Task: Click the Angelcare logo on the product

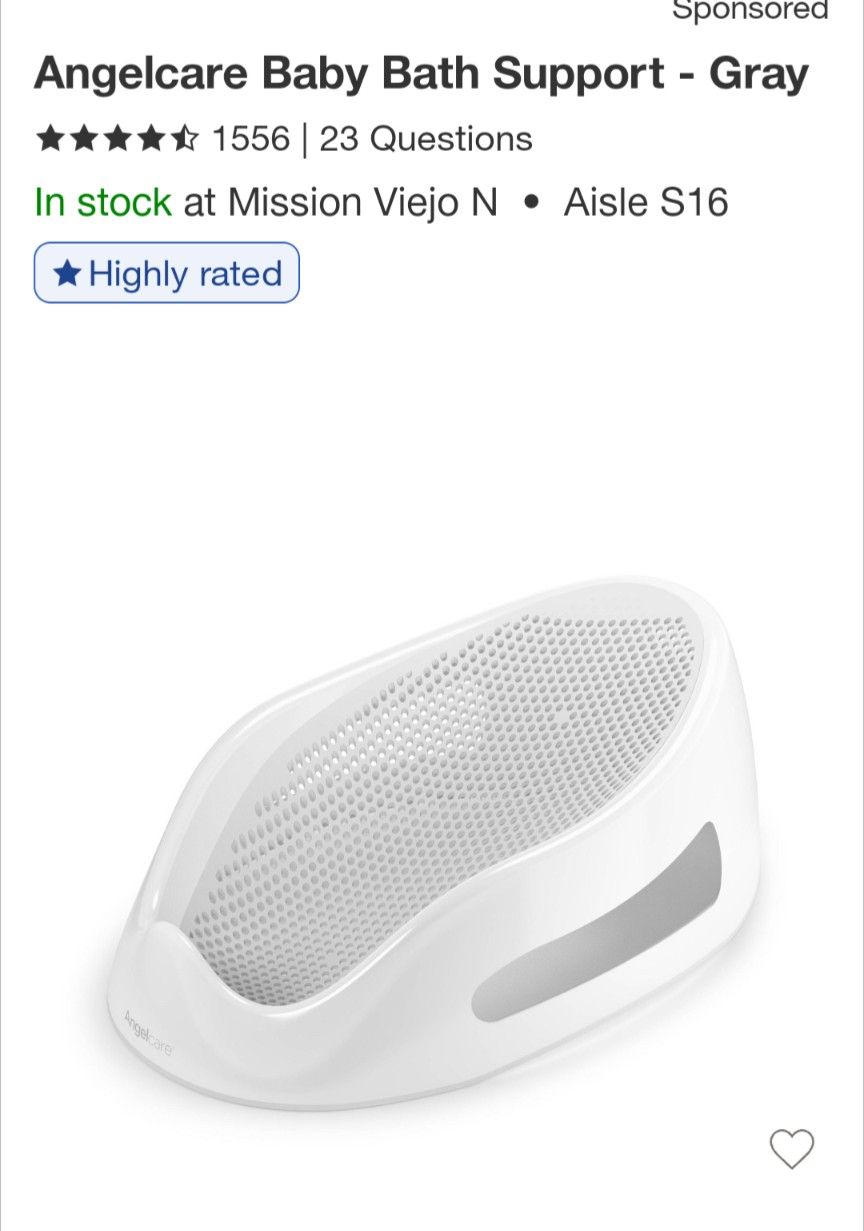Action: (x=148, y=1034)
